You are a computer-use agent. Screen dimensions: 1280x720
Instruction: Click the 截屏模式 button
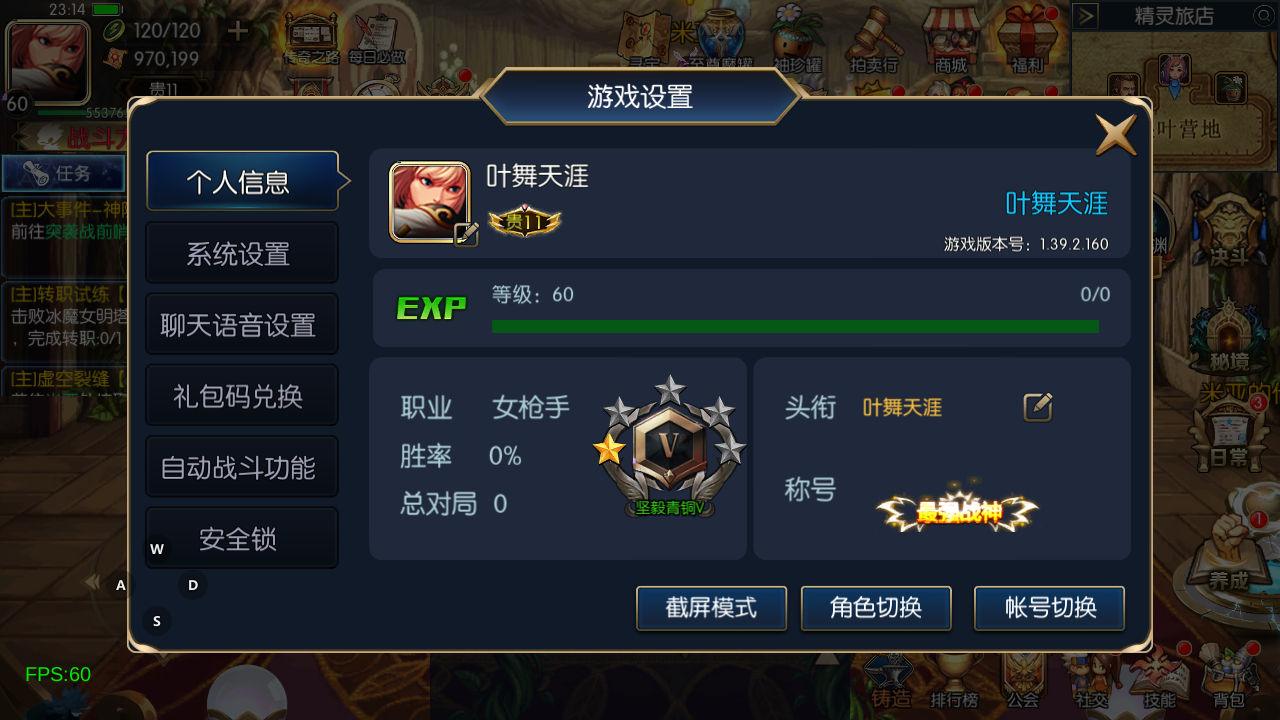(711, 608)
